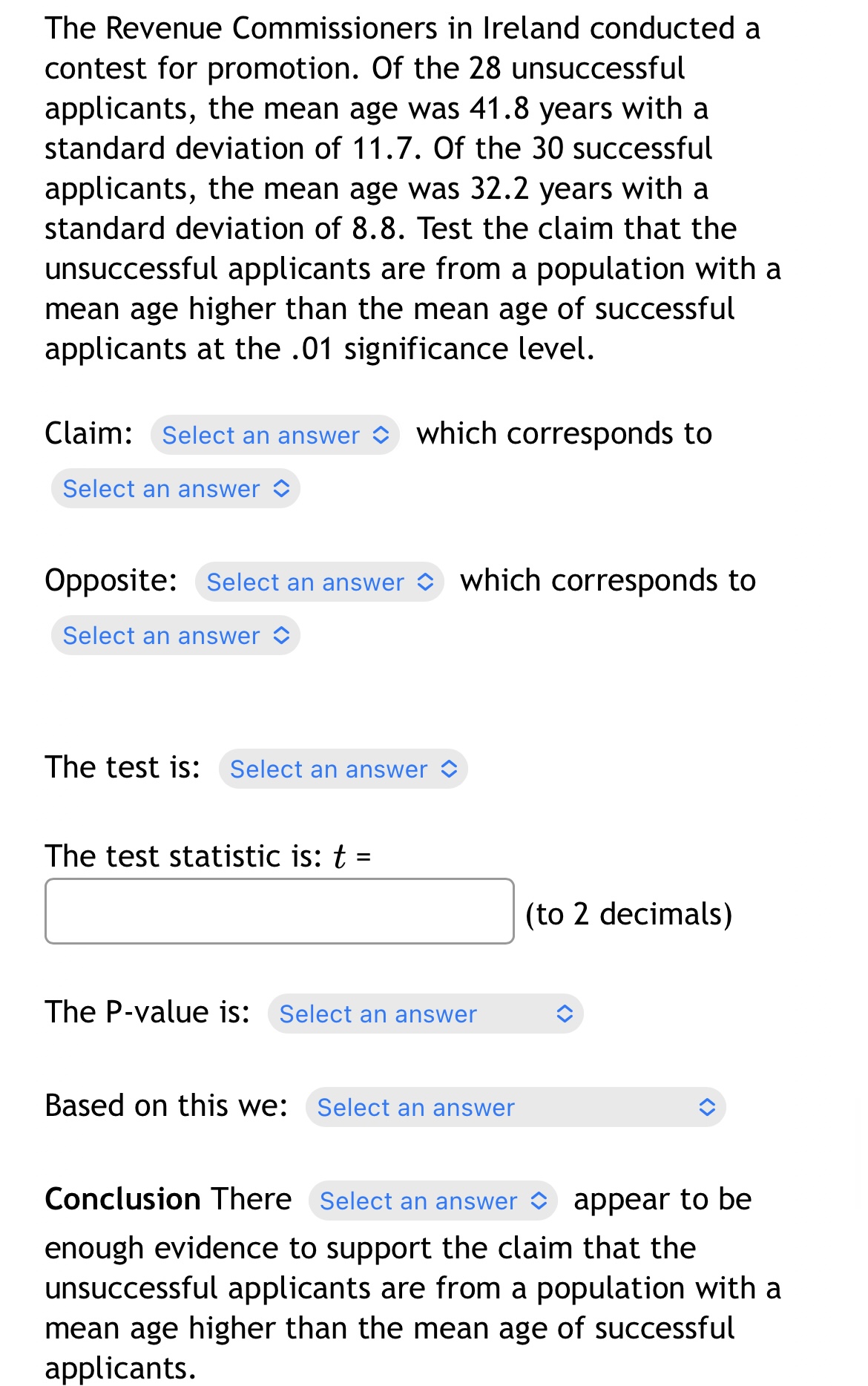This screenshot has height=1386, width=868.
Task: Open the P-value select an answer dropdown
Action: [x=424, y=1014]
